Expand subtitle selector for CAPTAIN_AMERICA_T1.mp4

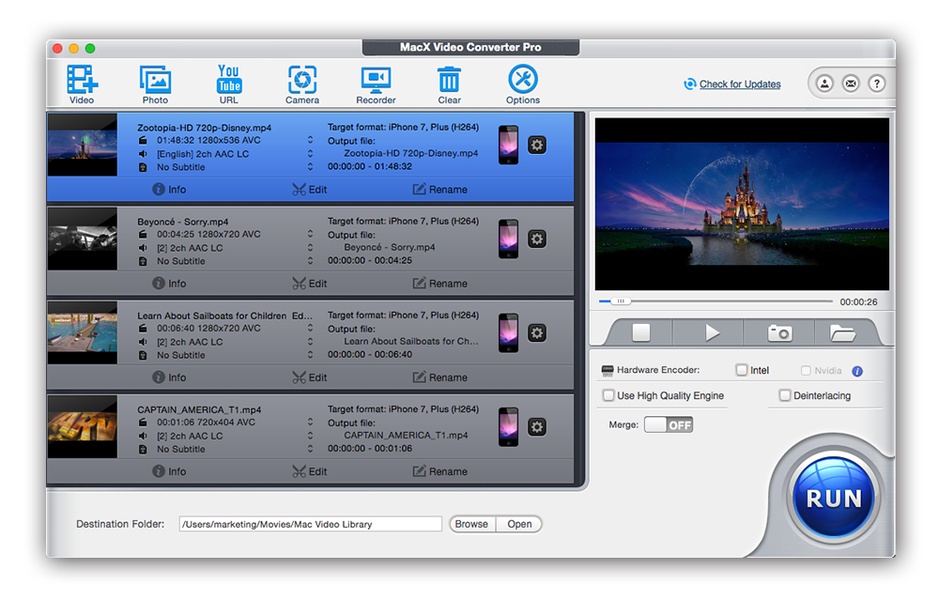(310, 449)
